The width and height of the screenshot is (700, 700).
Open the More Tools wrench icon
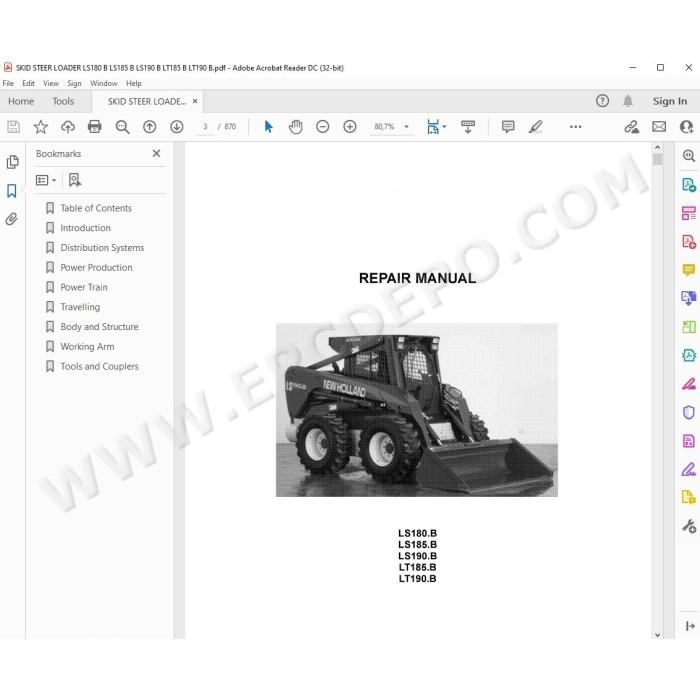[x=689, y=526]
